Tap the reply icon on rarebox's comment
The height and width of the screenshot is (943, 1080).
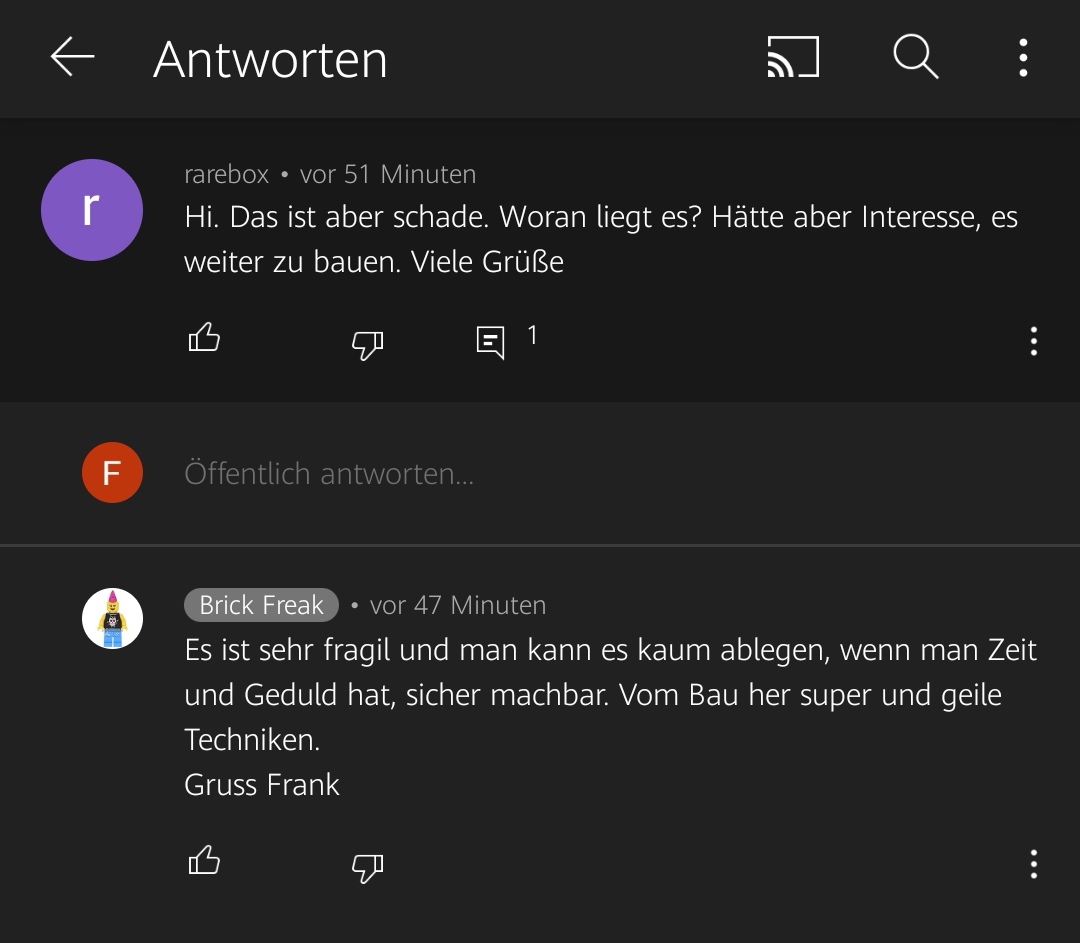(490, 342)
